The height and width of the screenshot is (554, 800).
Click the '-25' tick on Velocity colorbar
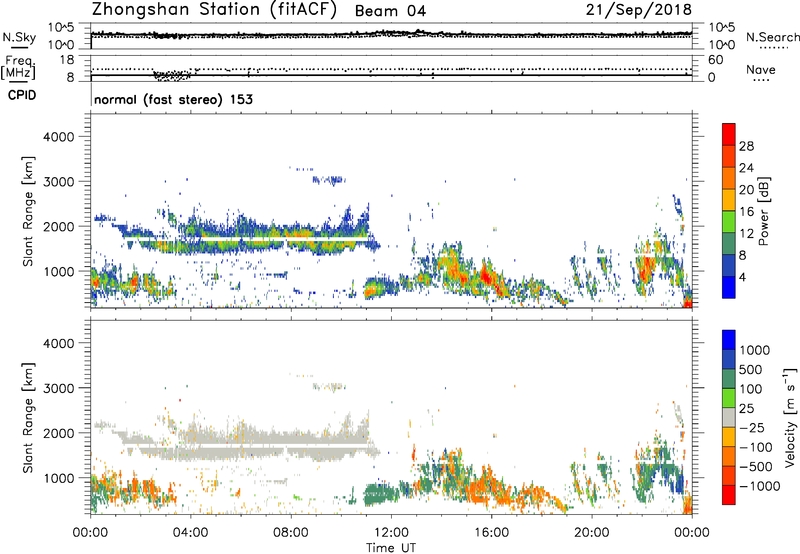pos(752,427)
